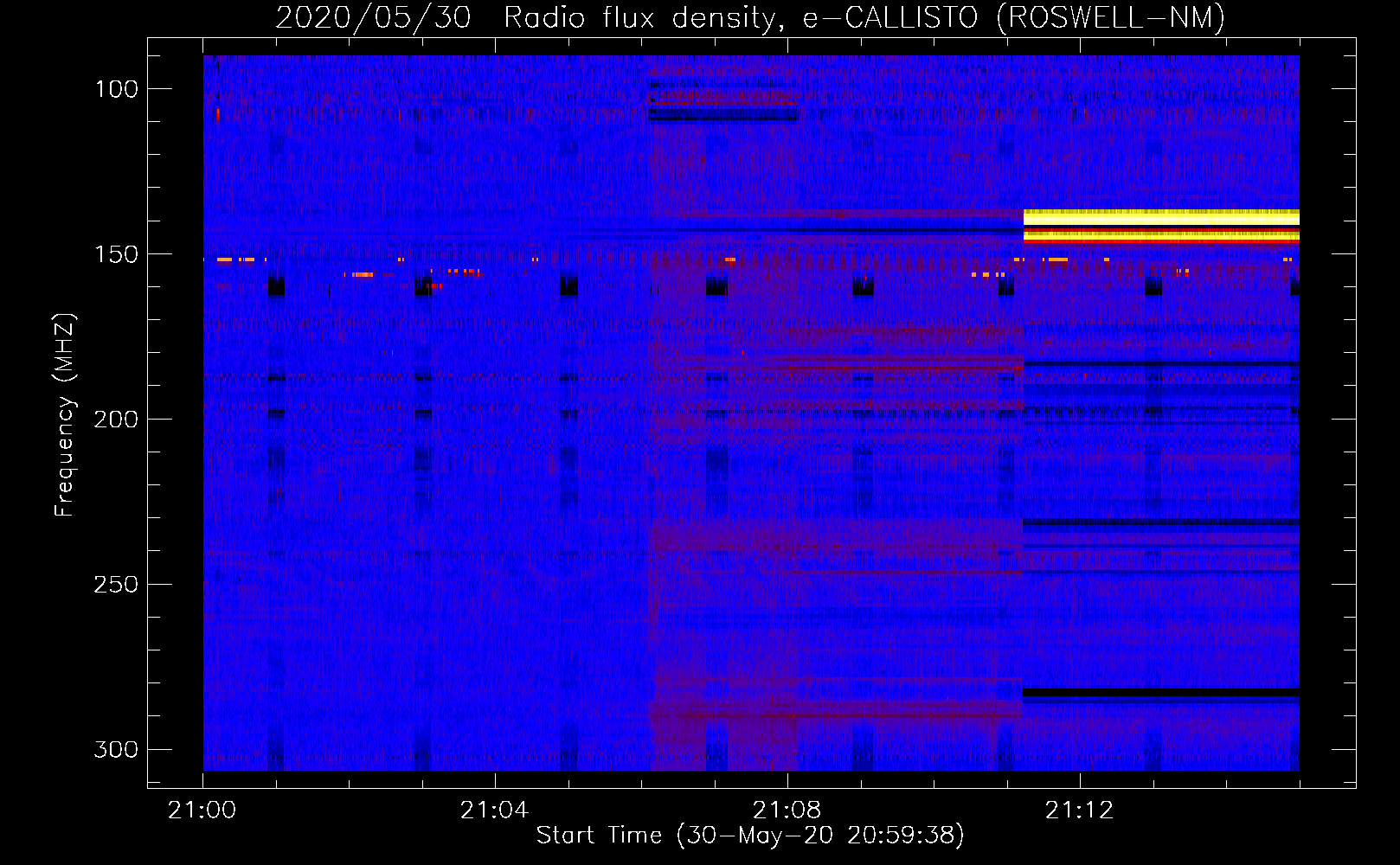The width and height of the screenshot is (1400, 865).
Task: Click the '21:12' time tick label
Action: (x=1079, y=811)
